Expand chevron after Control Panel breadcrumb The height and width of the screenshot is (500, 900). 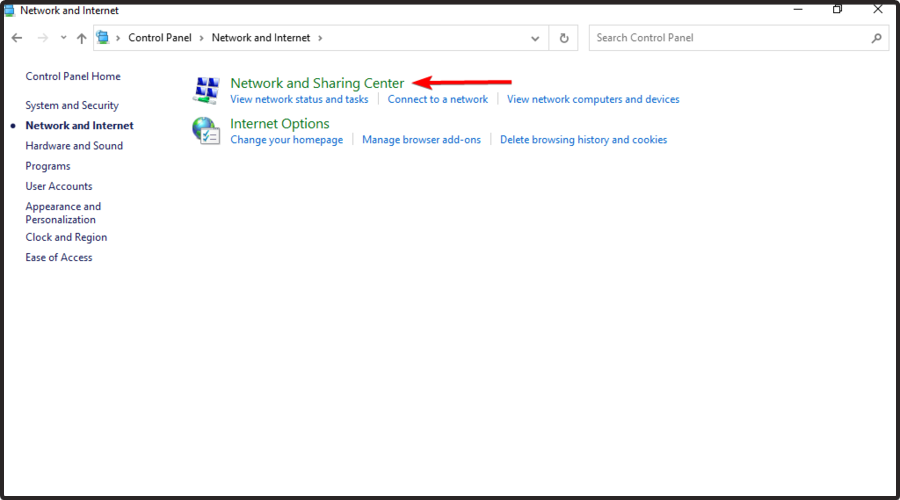pyautogui.click(x=201, y=38)
